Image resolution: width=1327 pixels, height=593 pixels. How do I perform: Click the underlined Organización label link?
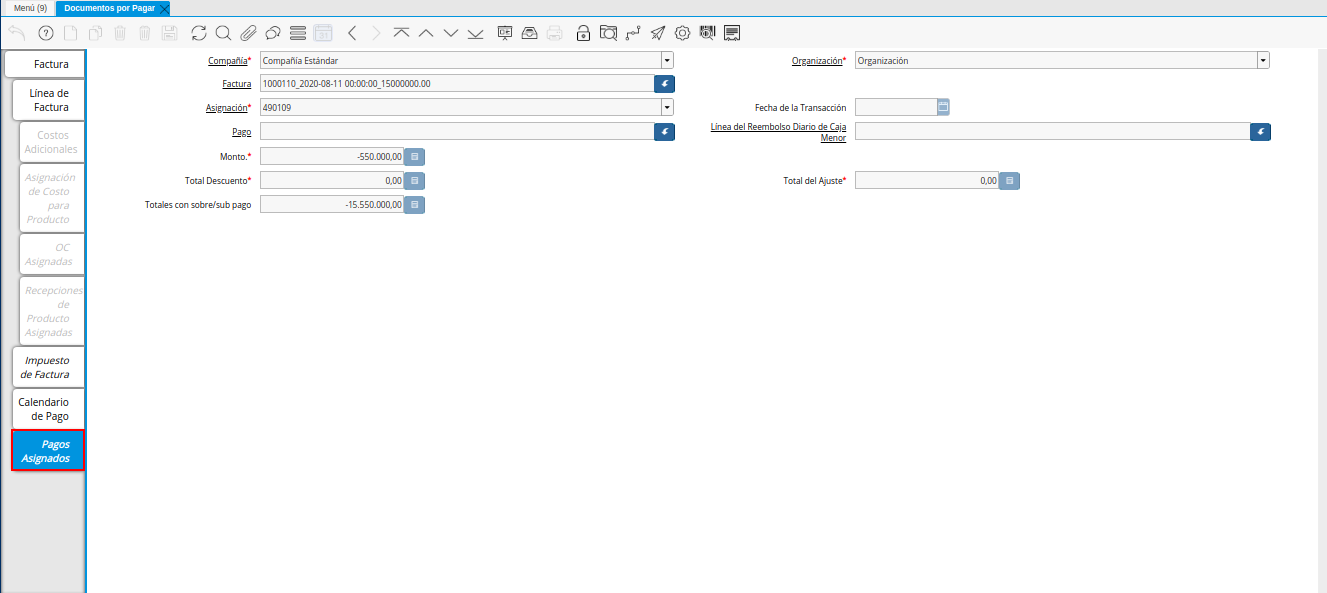click(817, 61)
